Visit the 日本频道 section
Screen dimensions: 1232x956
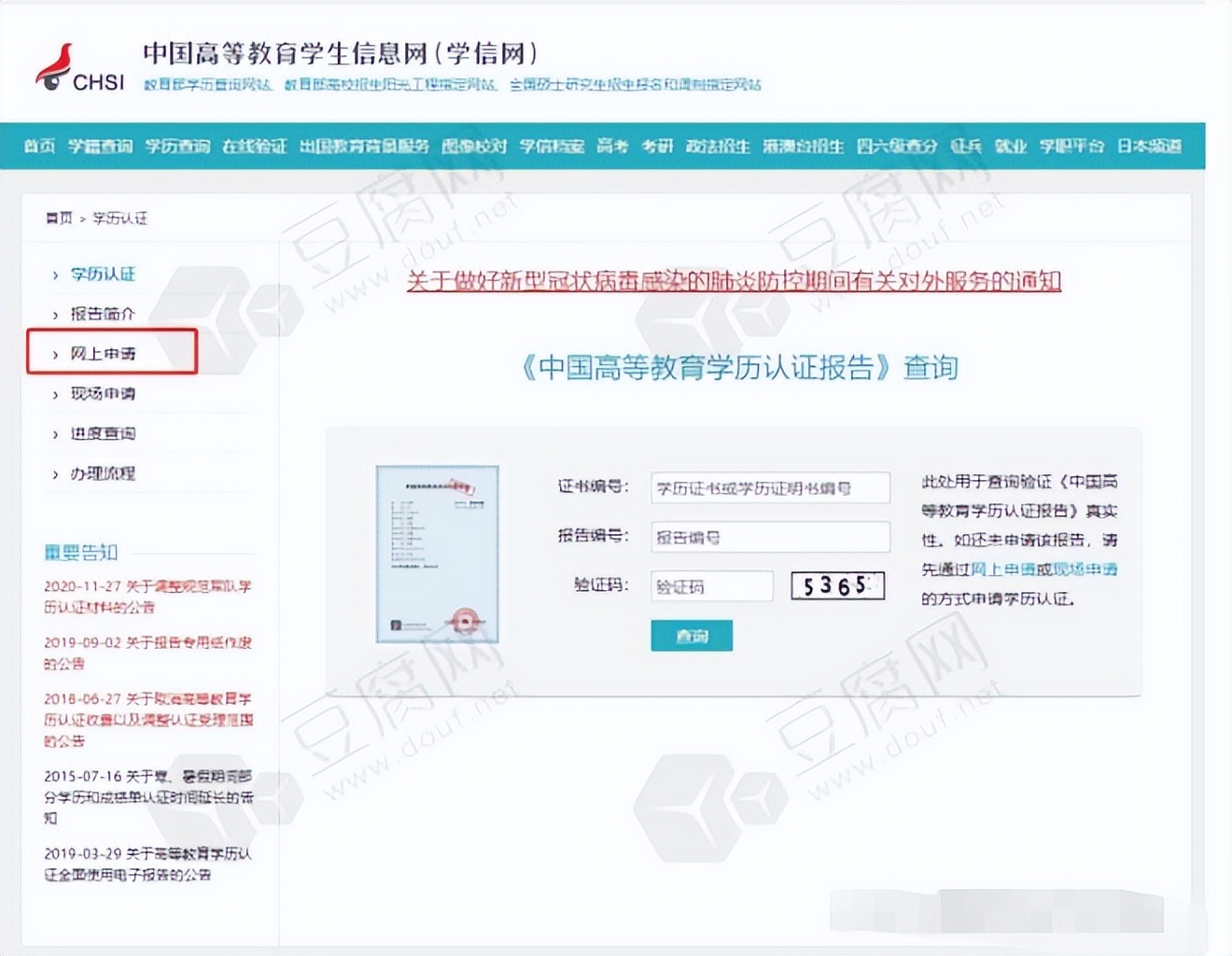click(x=1149, y=147)
